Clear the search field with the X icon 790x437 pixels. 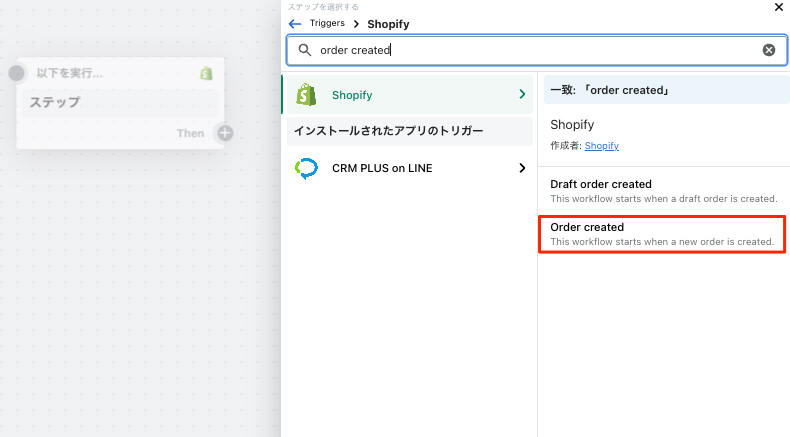pos(768,50)
